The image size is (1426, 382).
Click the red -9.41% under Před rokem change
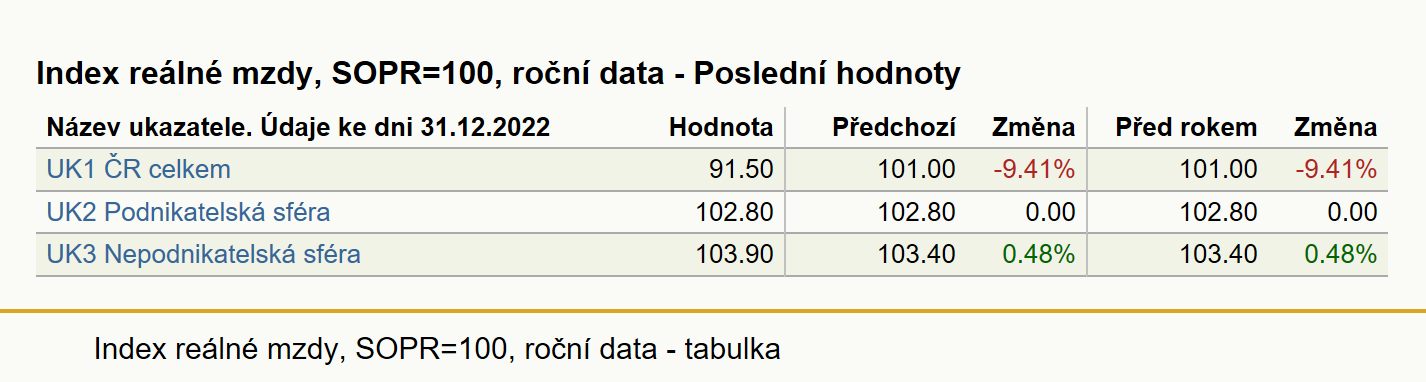(1336, 169)
